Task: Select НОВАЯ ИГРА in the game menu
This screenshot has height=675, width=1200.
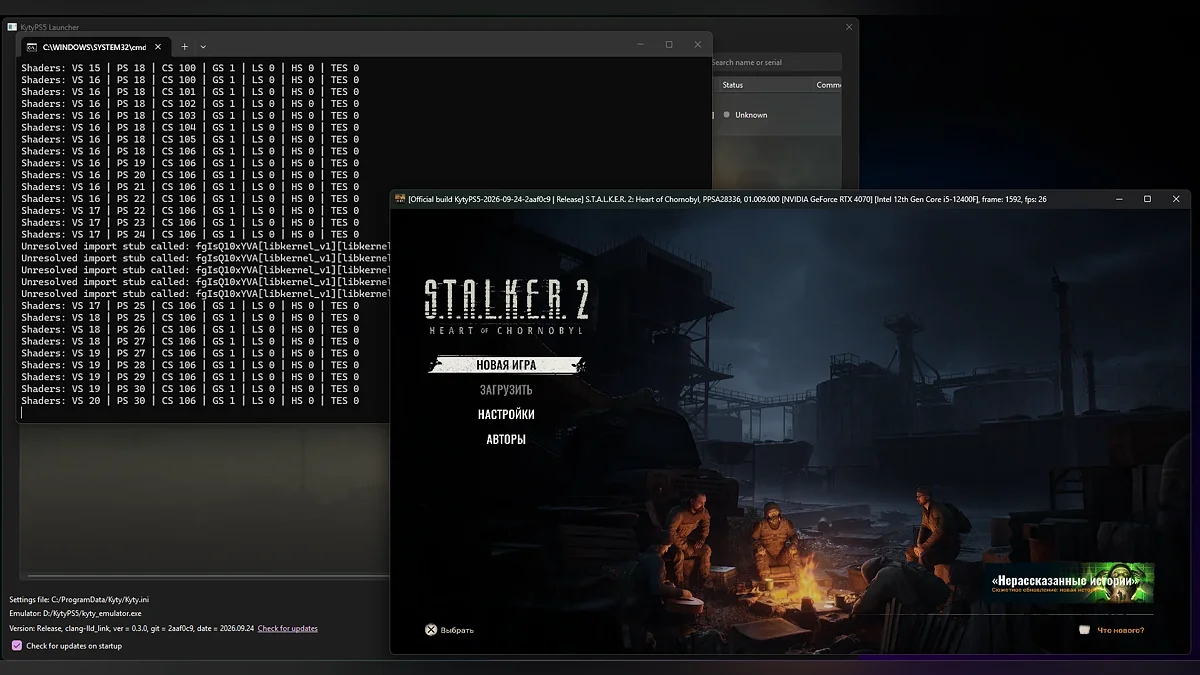Action: click(x=506, y=365)
